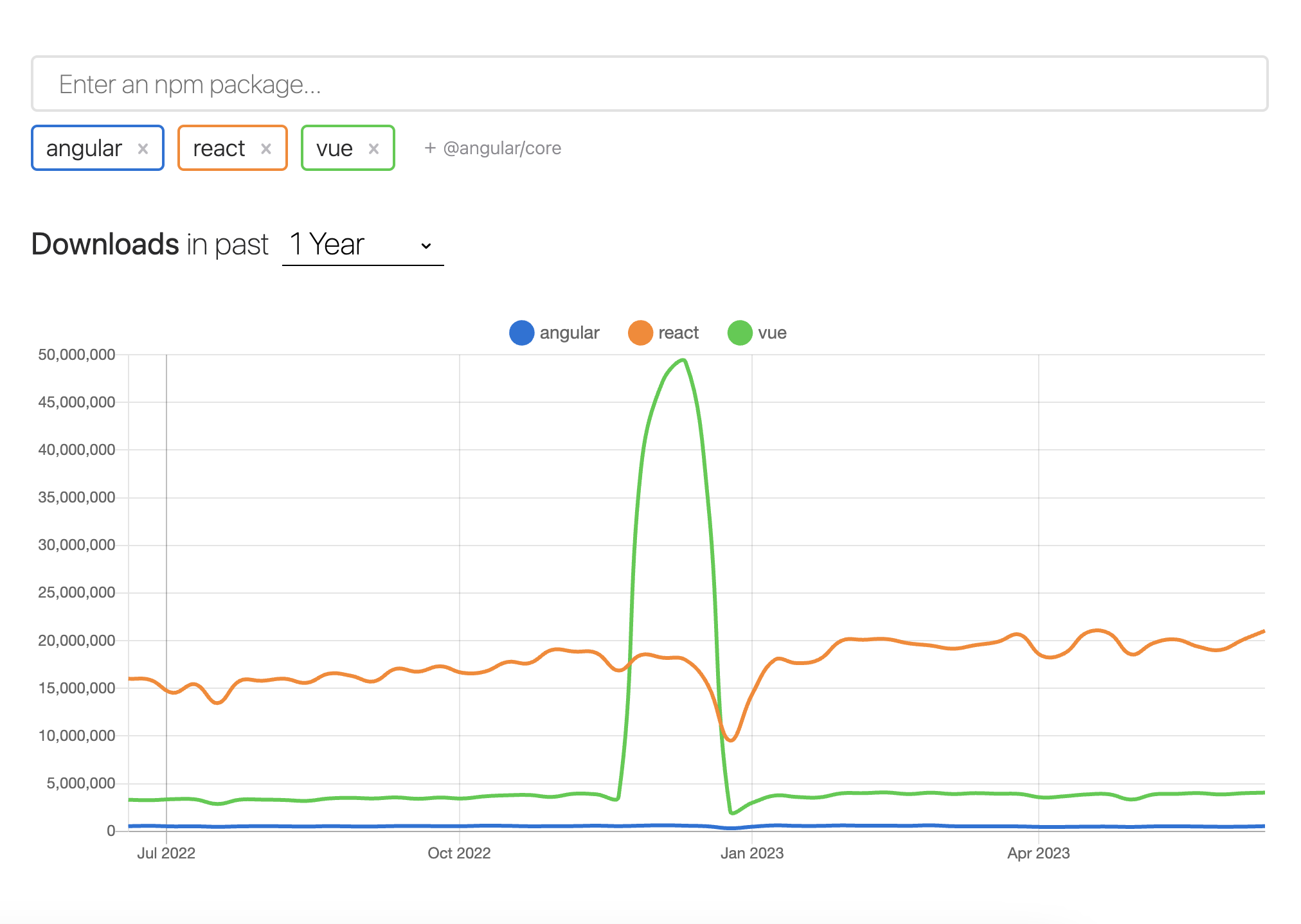Click the '50,000,000' y-axis label
1301x924 pixels.
[x=76, y=355]
